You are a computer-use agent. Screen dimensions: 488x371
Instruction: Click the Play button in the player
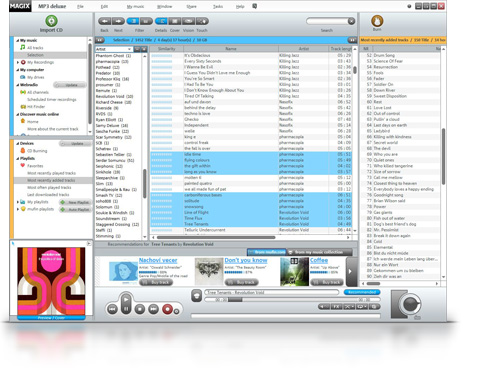coord(126,299)
